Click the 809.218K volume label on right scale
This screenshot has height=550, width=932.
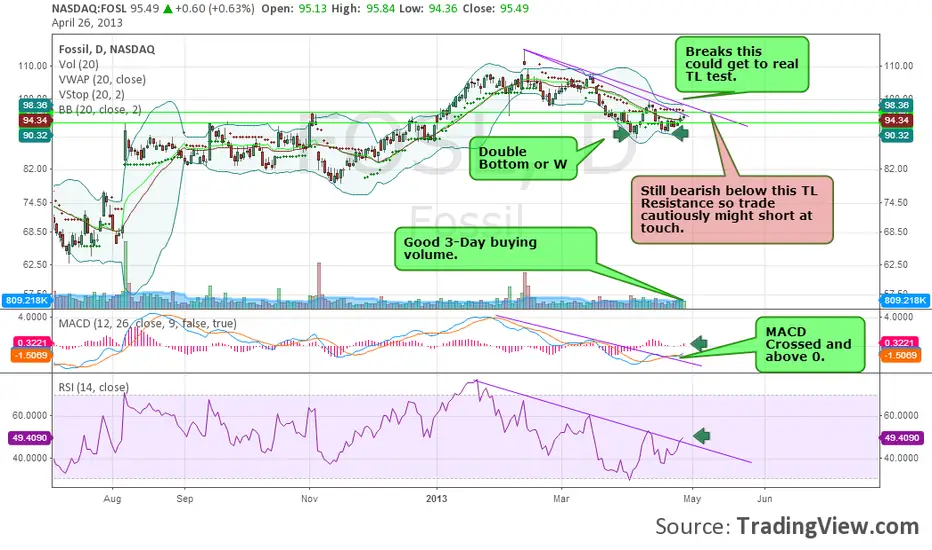[904, 300]
